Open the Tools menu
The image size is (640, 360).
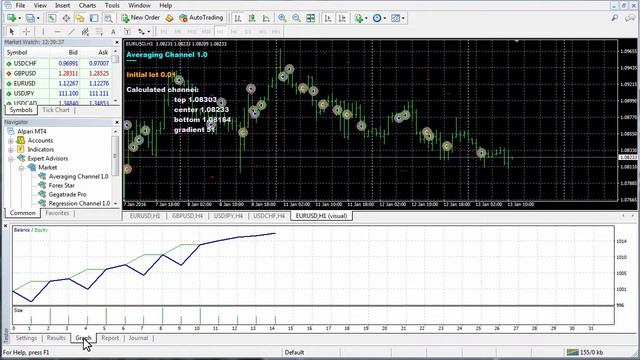tap(112, 5)
